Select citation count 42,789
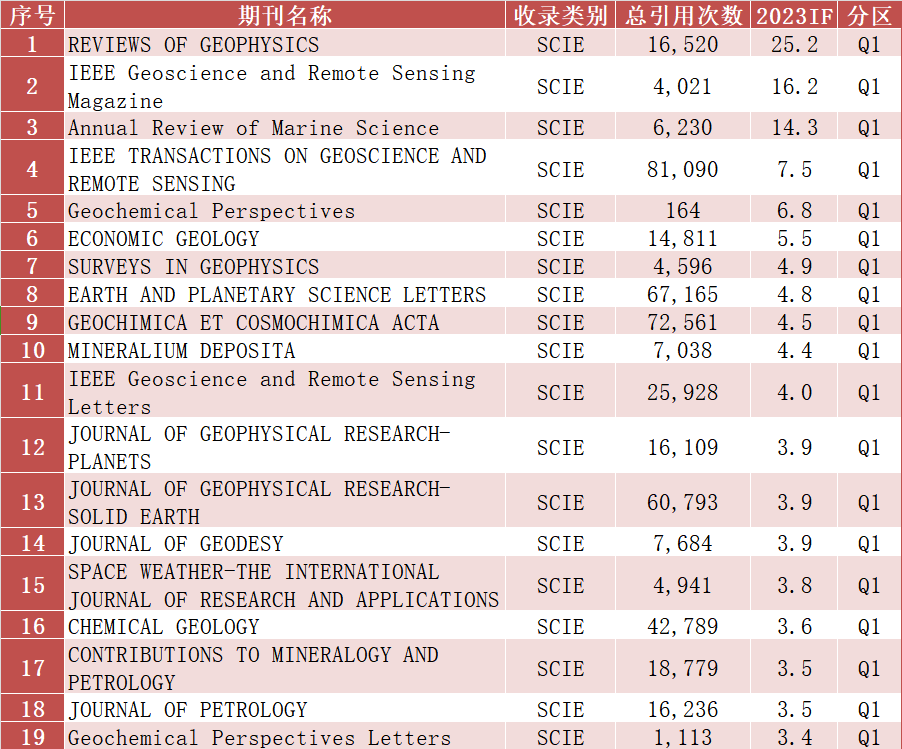The image size is (902, 749). pyautogui.click(x=683, y=625)
